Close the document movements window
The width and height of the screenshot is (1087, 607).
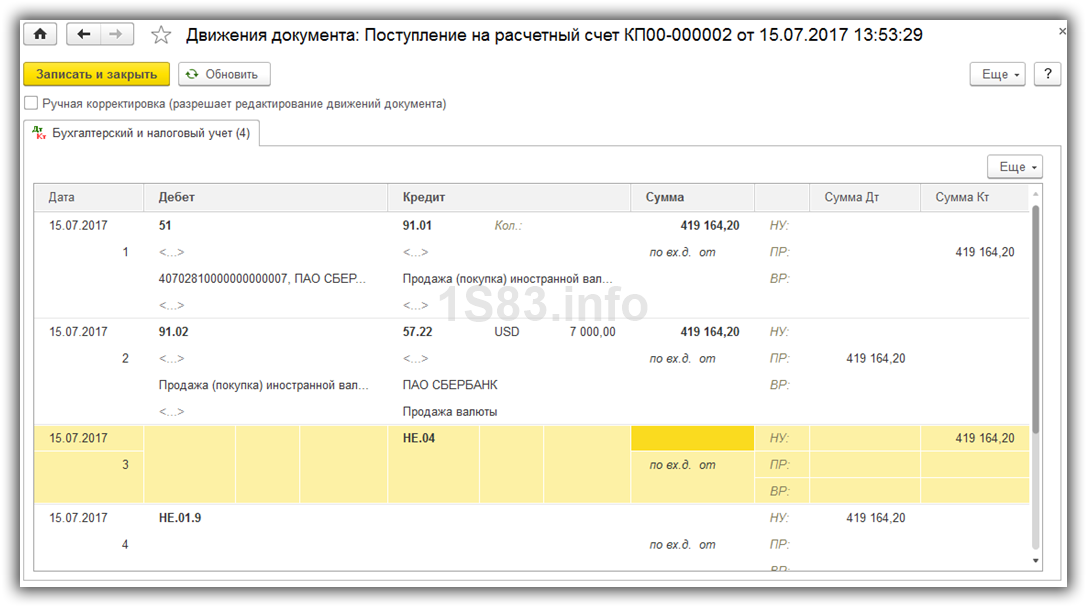coord(1061,32)
